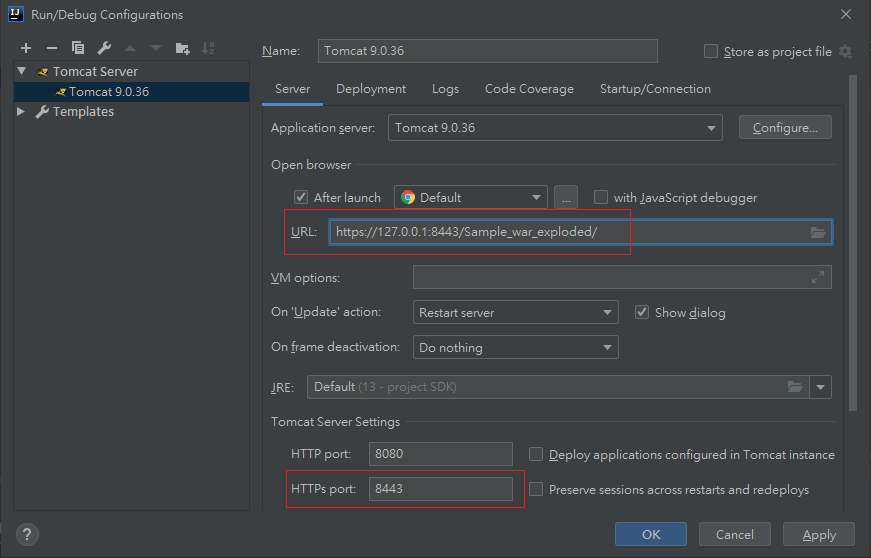
Task: Click the browser selection ellipsis button
Action: click(x=565, y=197)
